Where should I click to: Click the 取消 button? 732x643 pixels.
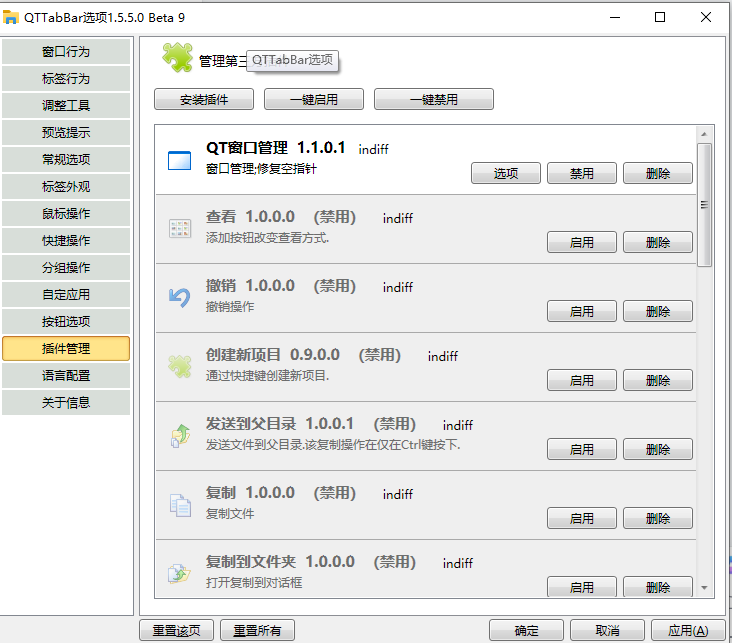(x=607, y=630)
